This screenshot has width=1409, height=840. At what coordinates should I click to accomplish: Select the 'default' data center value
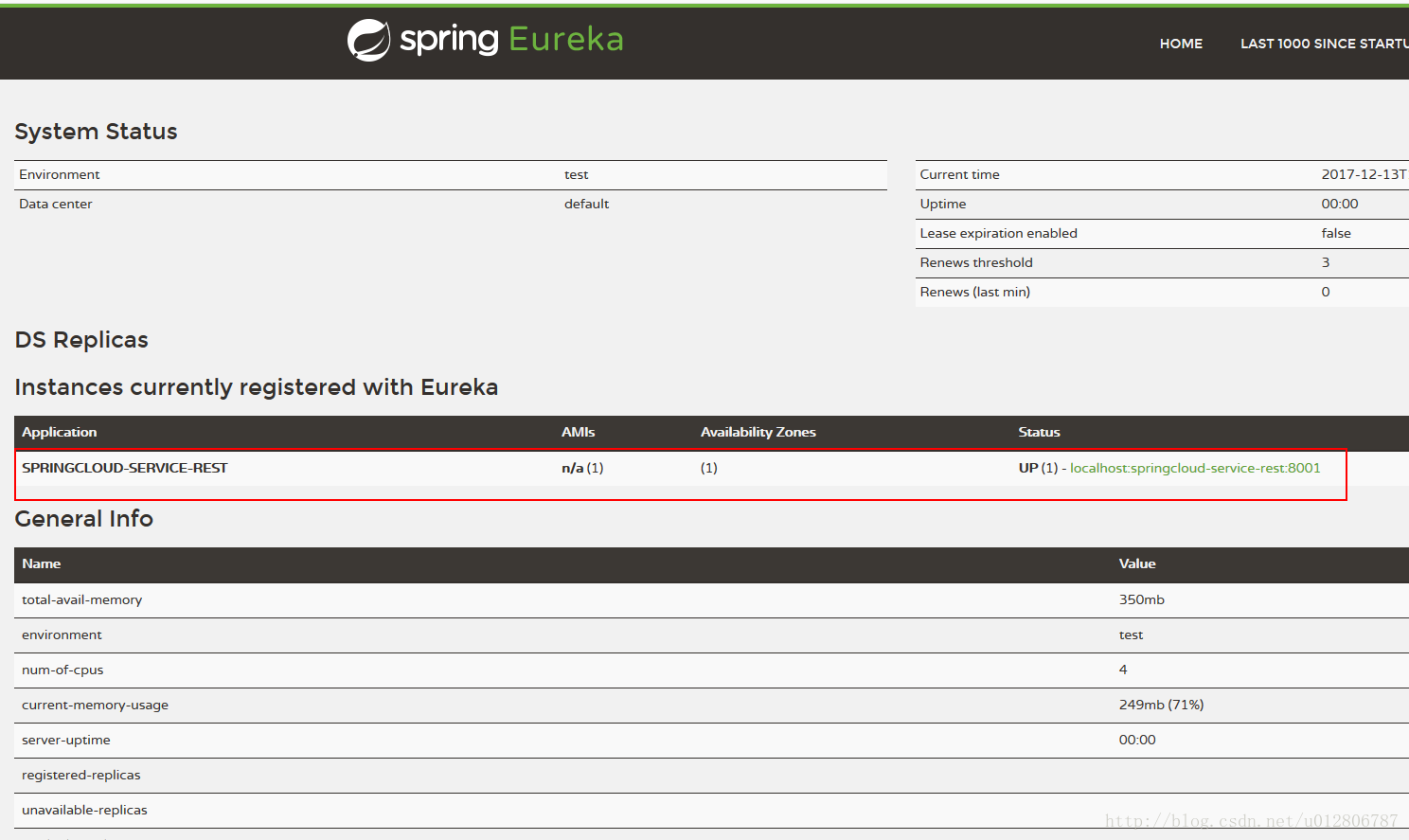click(586, 204)
